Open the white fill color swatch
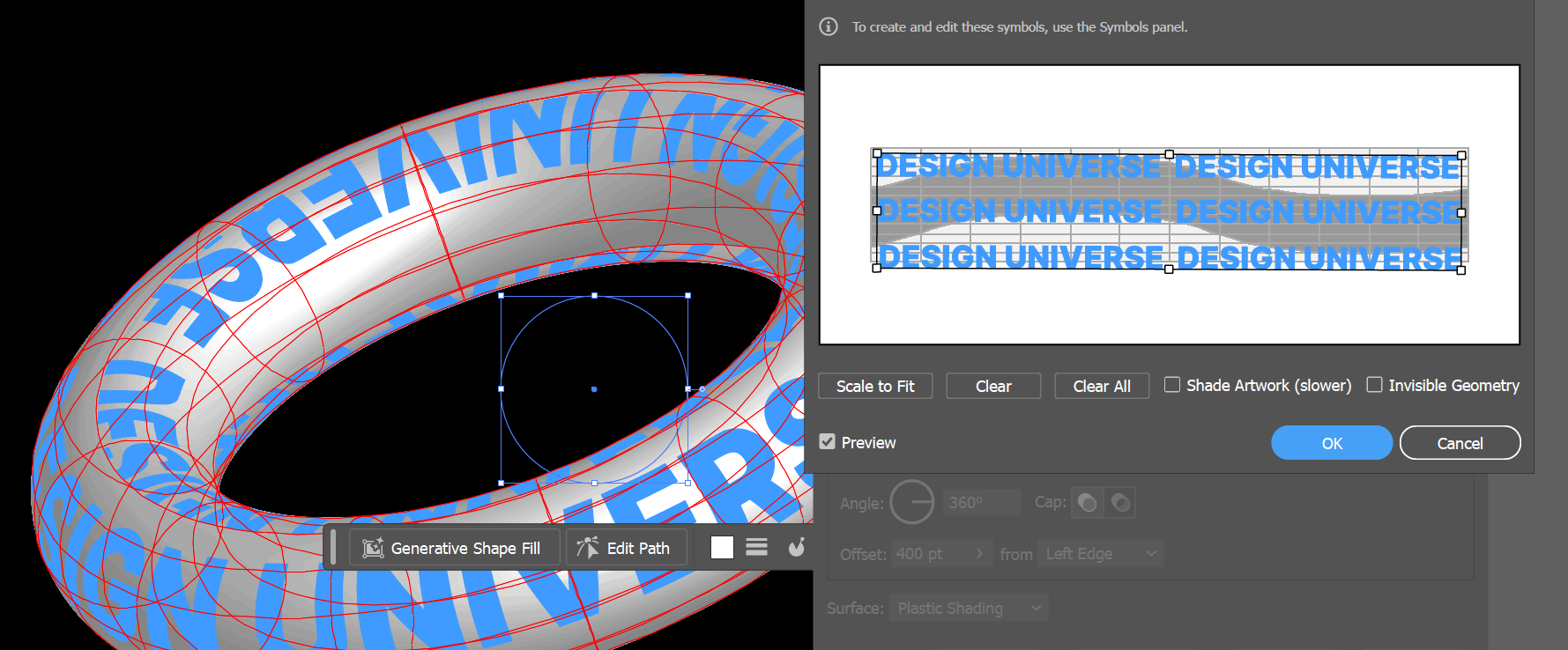Image resolution: width=1568 pixels, height=650 pixels. 722,548
